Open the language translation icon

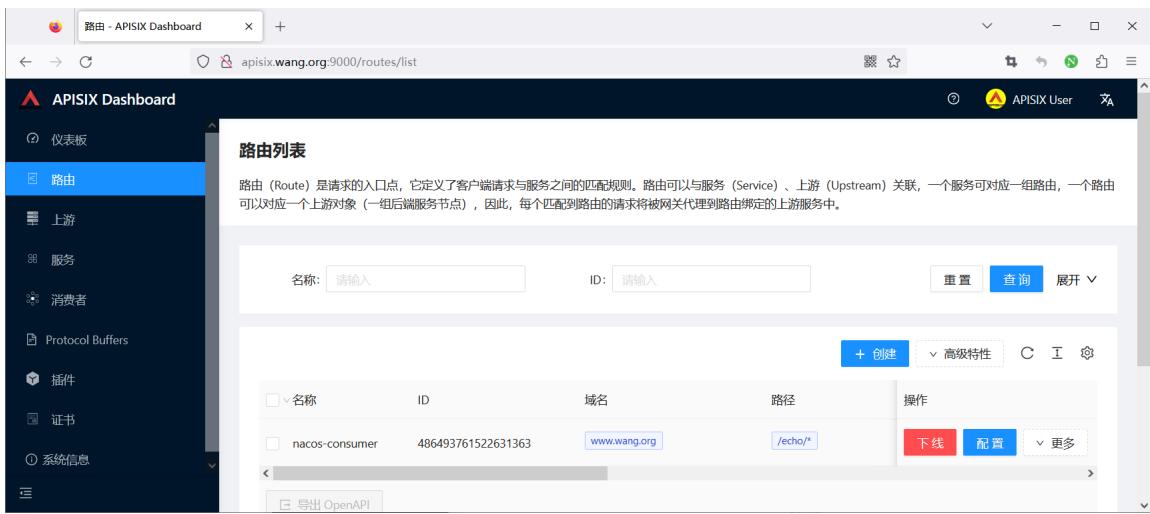tap(1107, 100)
